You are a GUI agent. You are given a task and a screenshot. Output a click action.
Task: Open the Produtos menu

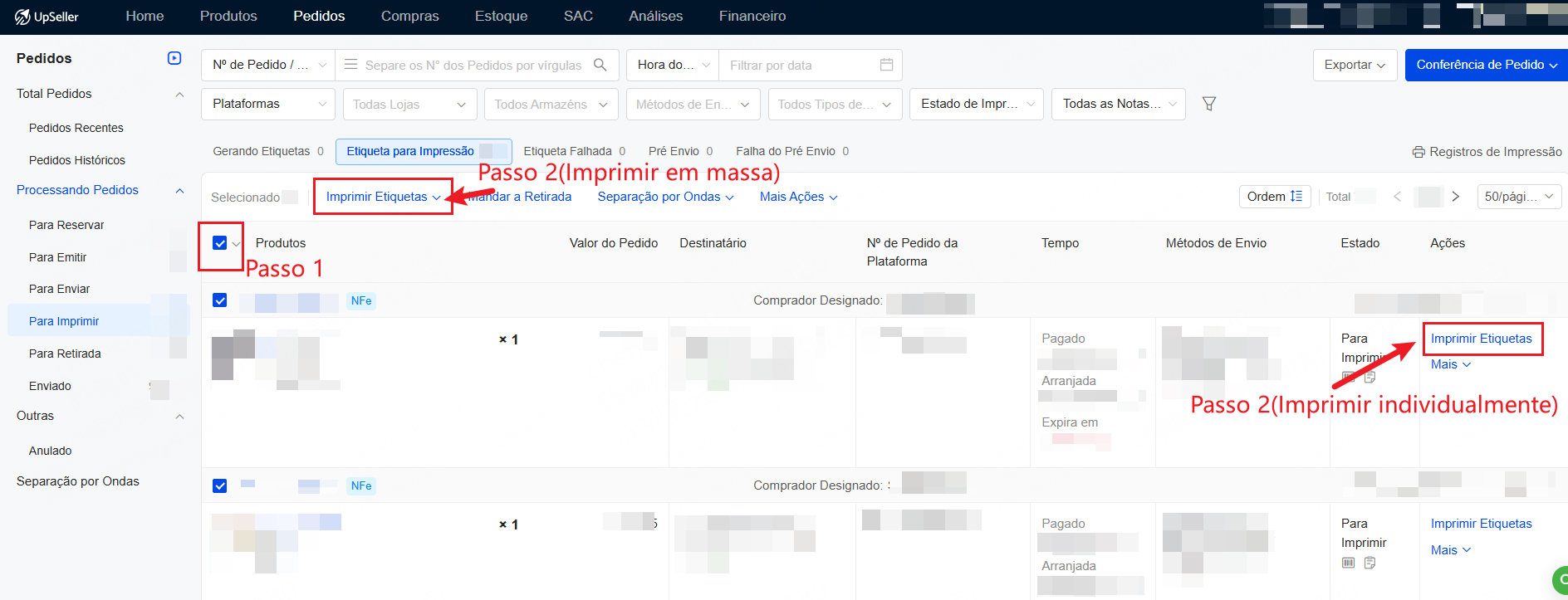[228, 17]
